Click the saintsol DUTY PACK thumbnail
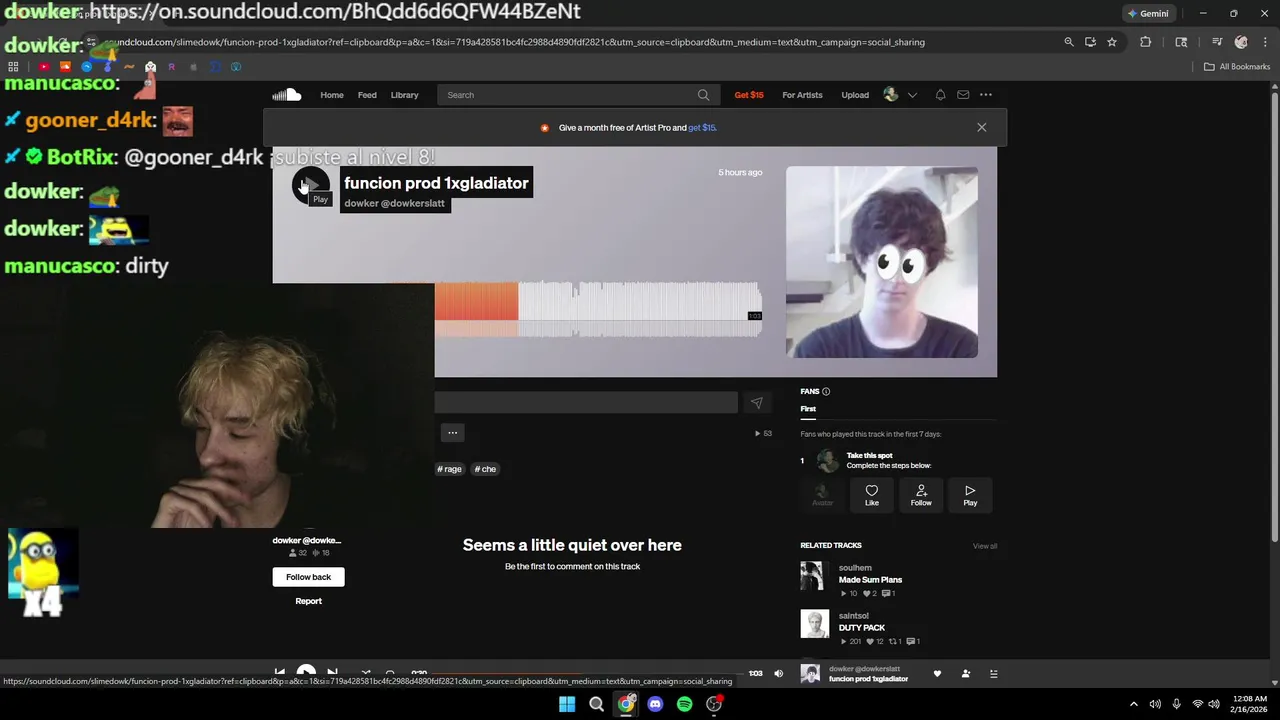The image size is (1280, 720). [x=815, y=624]
